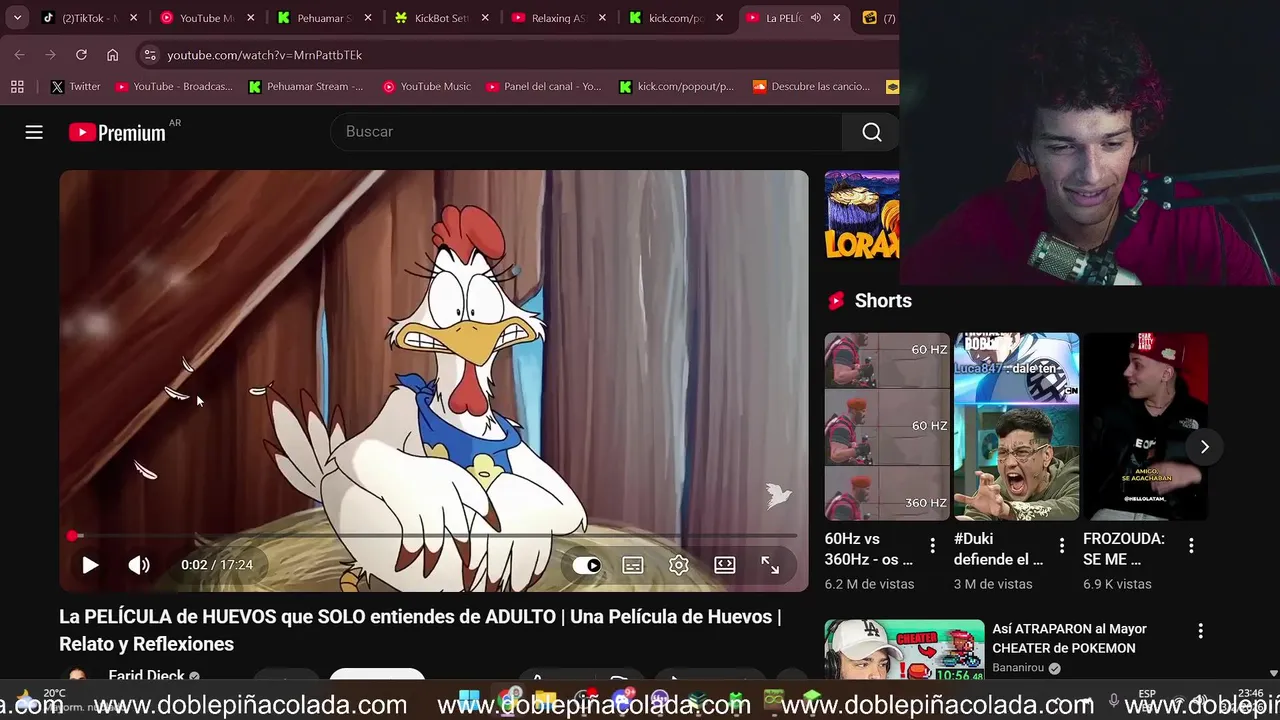Screen dimensions: 1280x720
Task: Open the Bananirou channel name
Action: click(1018, 668)
